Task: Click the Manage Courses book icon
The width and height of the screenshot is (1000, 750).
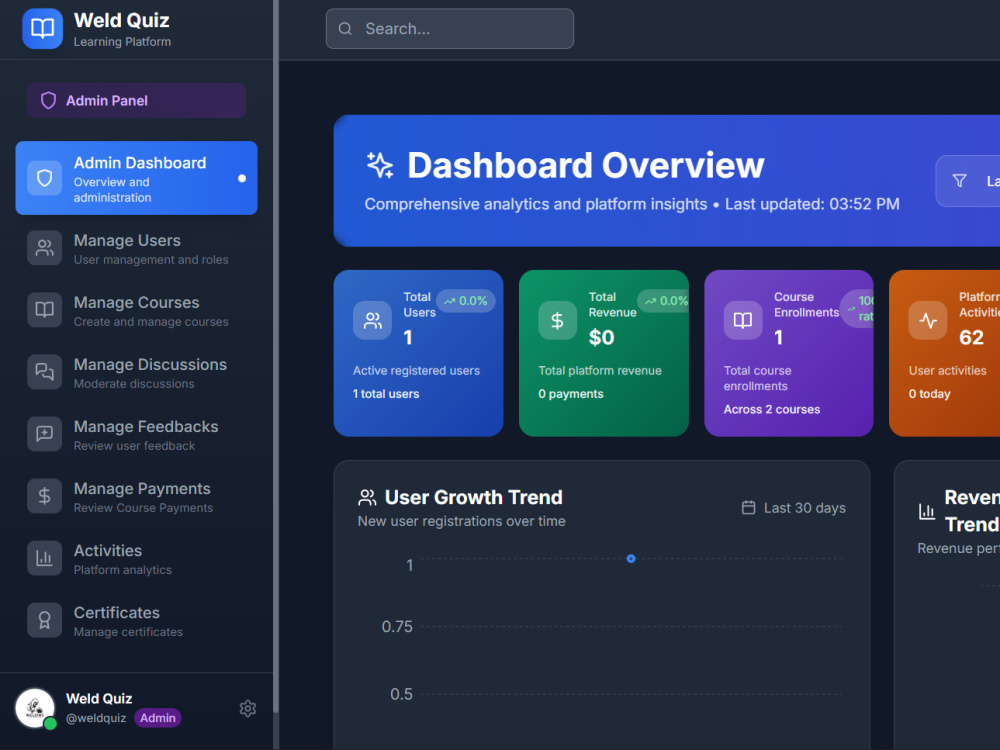Action: point(45,310)
